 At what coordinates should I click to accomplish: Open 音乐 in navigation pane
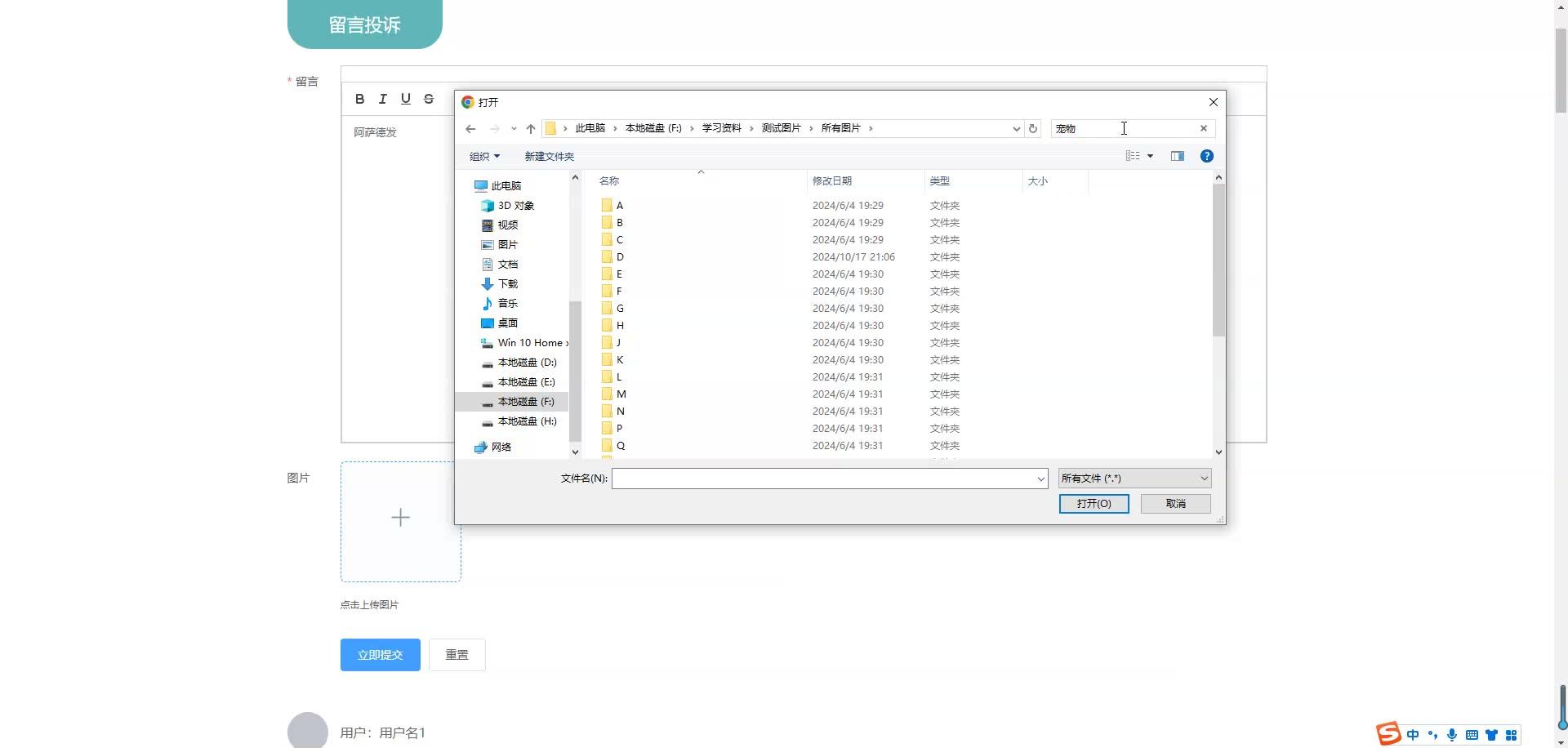point(507,304)
